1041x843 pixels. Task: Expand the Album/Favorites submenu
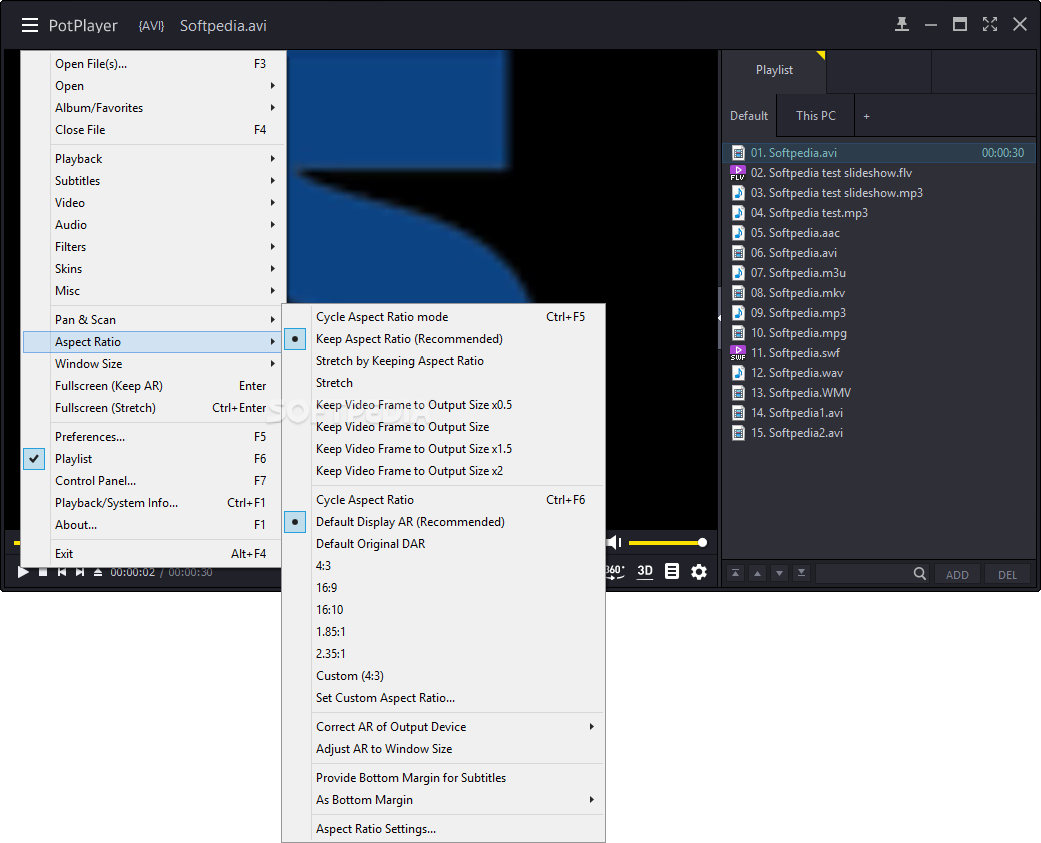[153, 108]
